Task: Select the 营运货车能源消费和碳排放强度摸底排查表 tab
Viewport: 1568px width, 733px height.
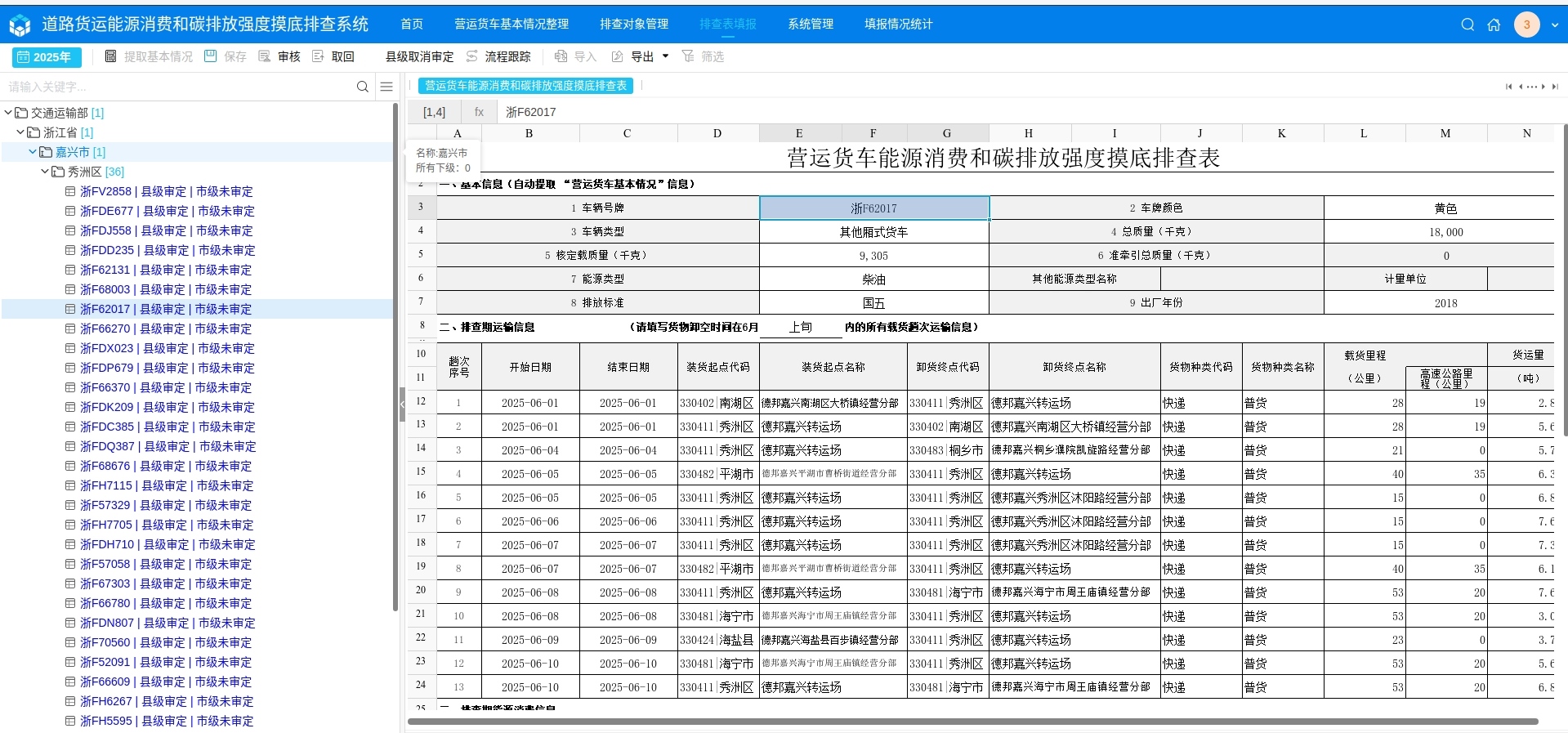Action: point(525,86)
